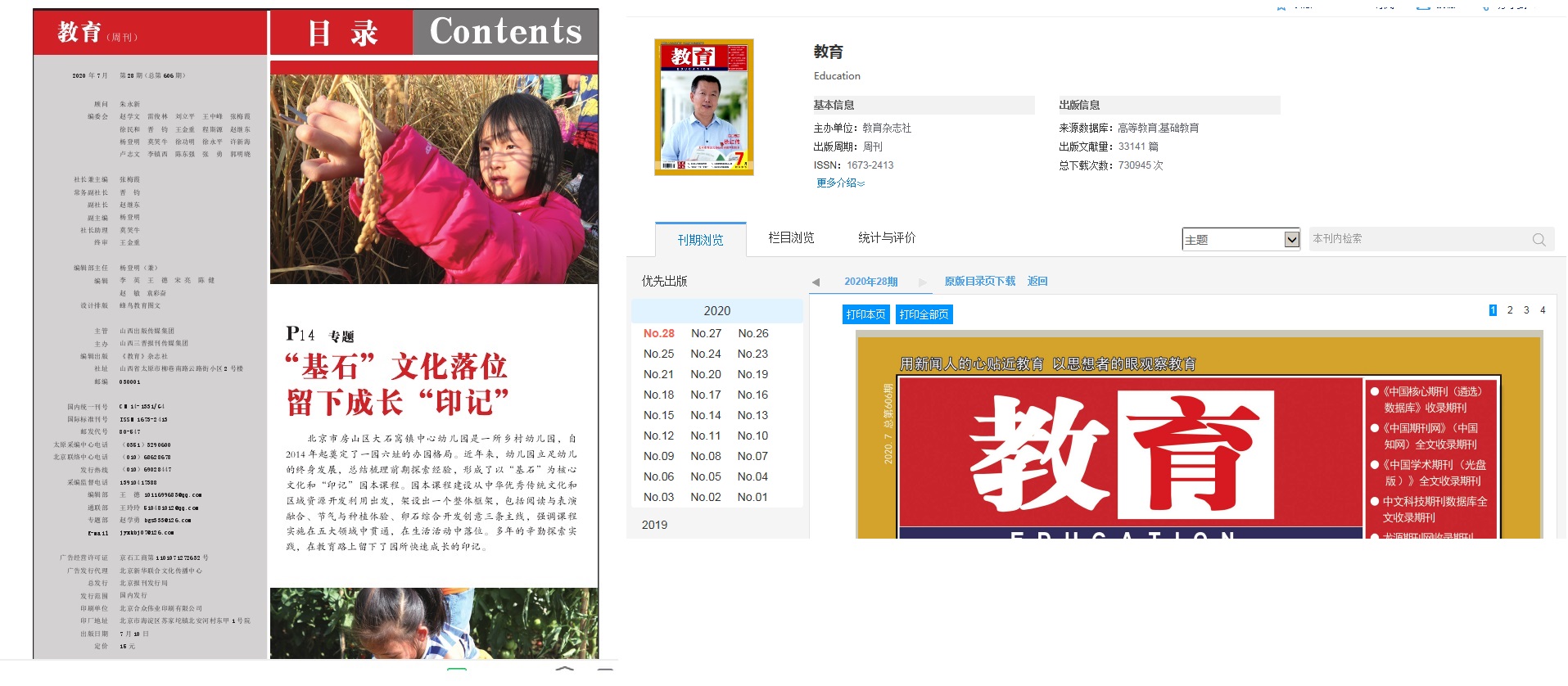Select the 刊期浏览 tab
Screen dimensions: 1568x686
[700, 240]
